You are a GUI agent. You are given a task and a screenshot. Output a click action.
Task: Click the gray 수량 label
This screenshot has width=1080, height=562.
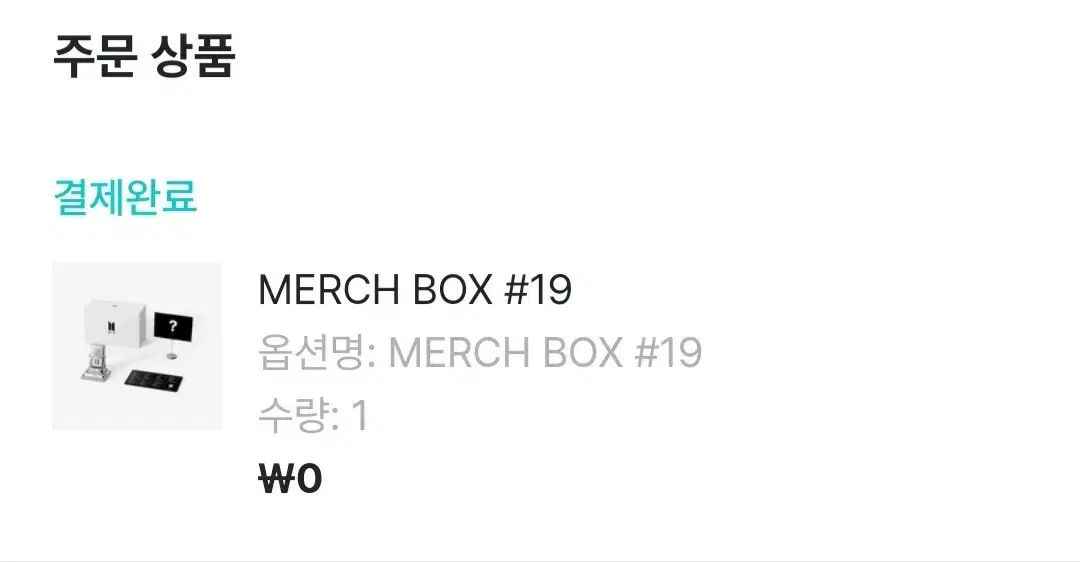(295, 415)
